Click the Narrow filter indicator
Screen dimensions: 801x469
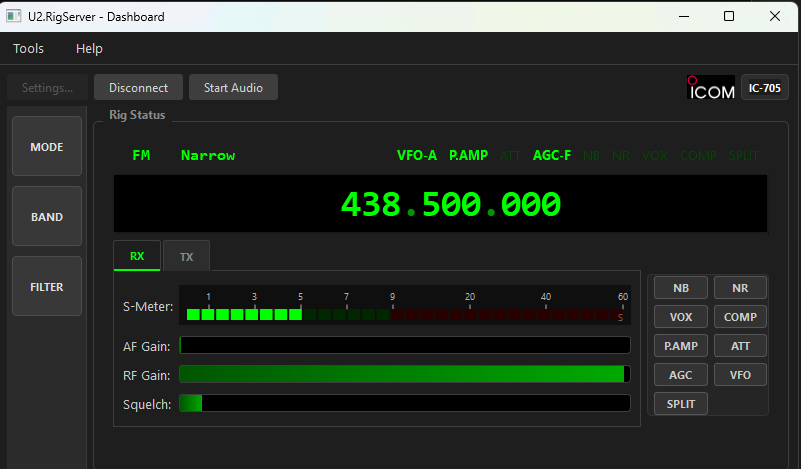point(208,155)
